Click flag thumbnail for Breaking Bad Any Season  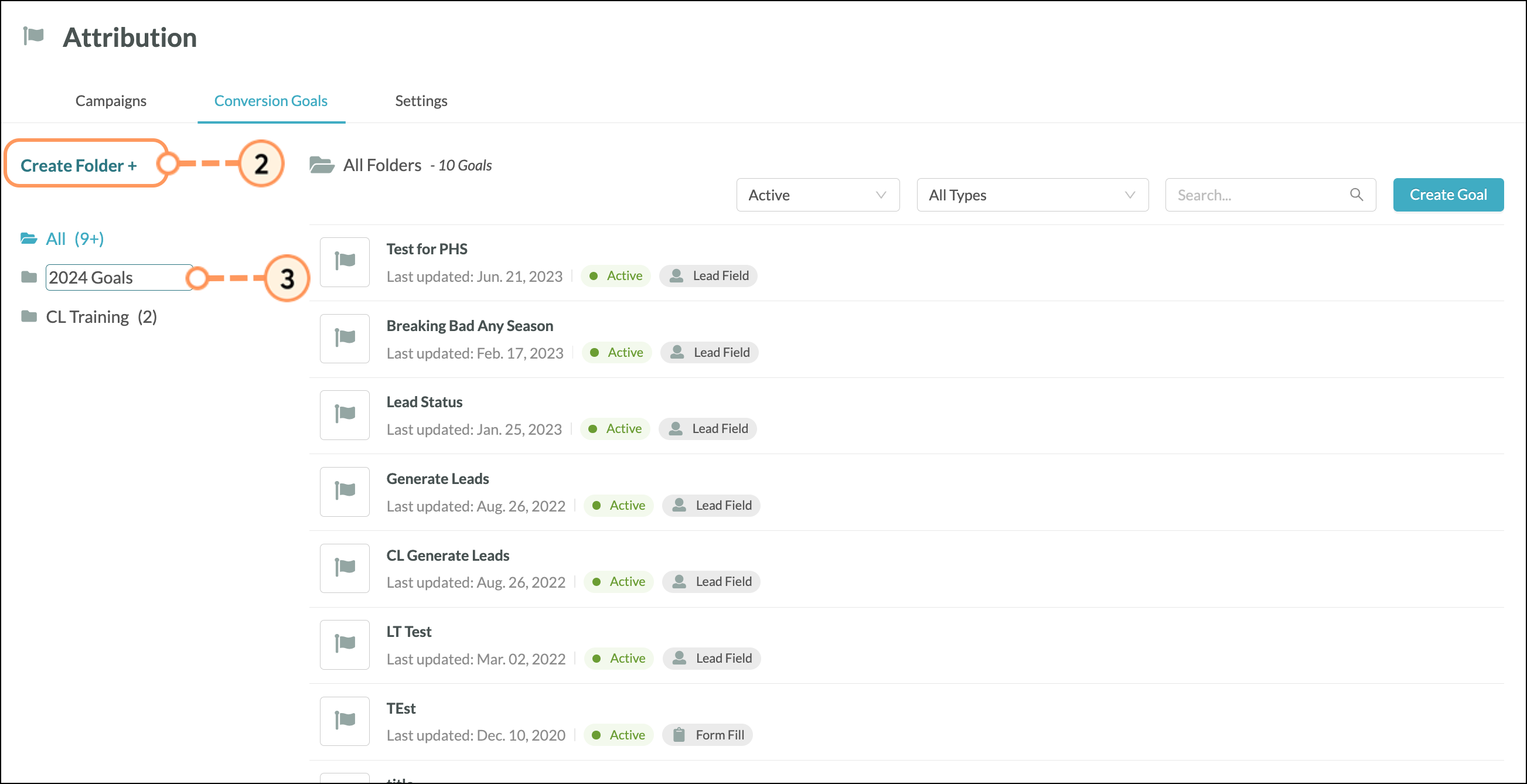(345, 338)
